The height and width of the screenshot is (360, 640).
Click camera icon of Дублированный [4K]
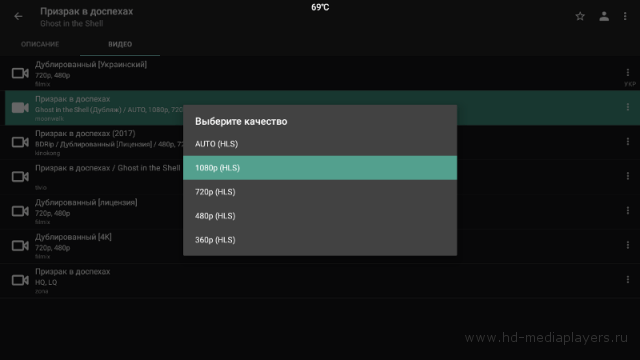pyautogui.click(x=20, y=246)
